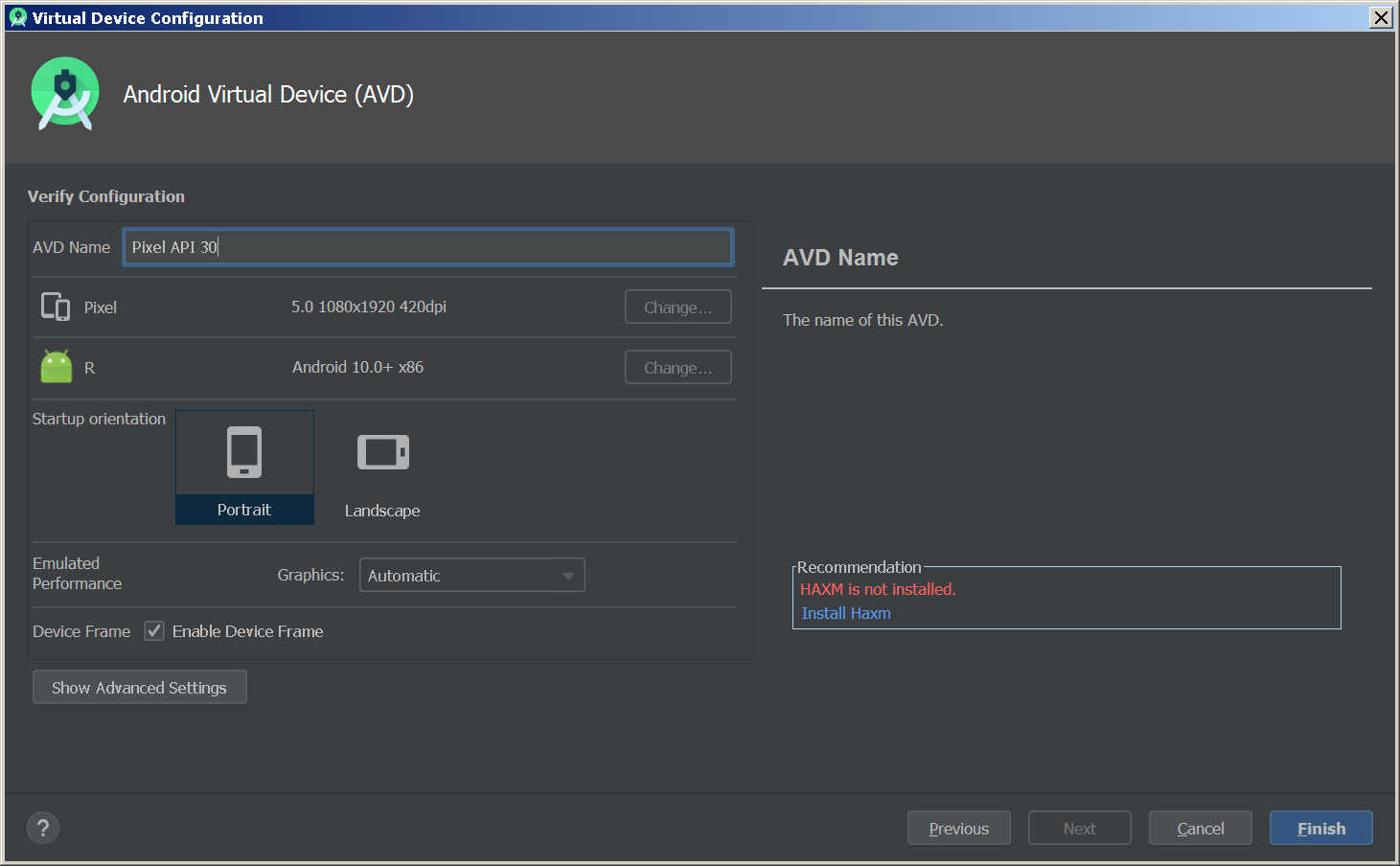
Task: Open the help question mark button
Action: (43, 828)
